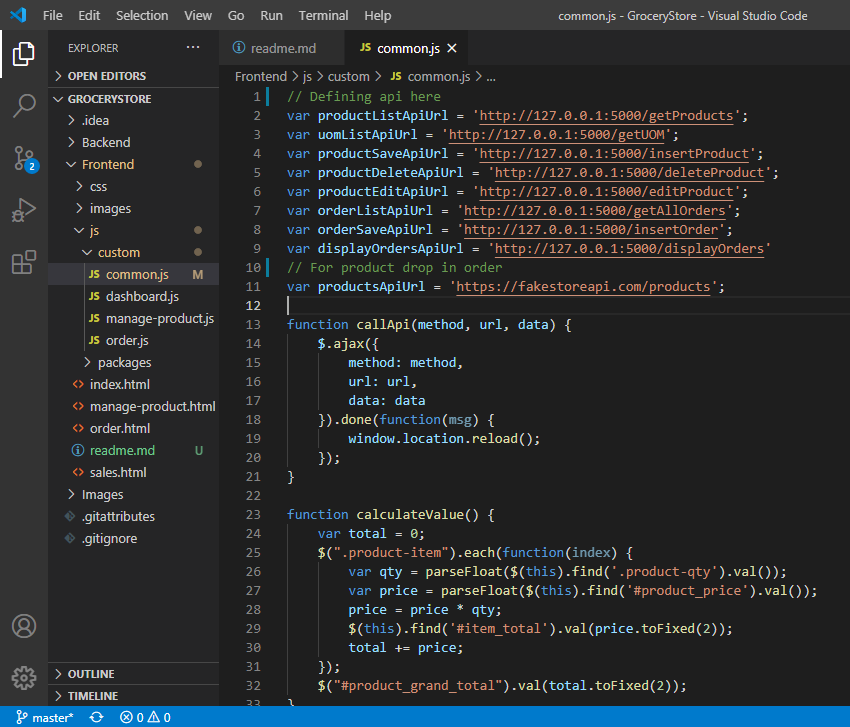The height and width of the screenshot is (727, 850).
Task: Open the Selection menu
Action: coord(142,15)
